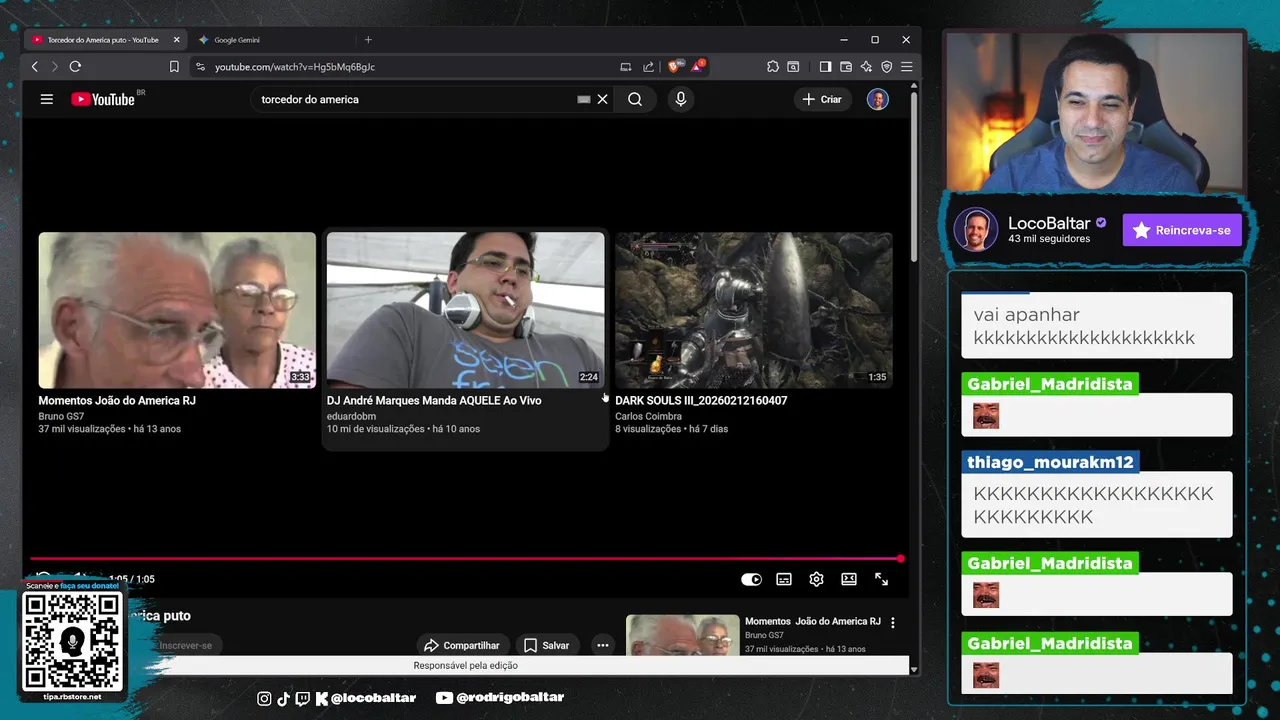Toggle the browser sidebar panel

click(x=825, y=67)
